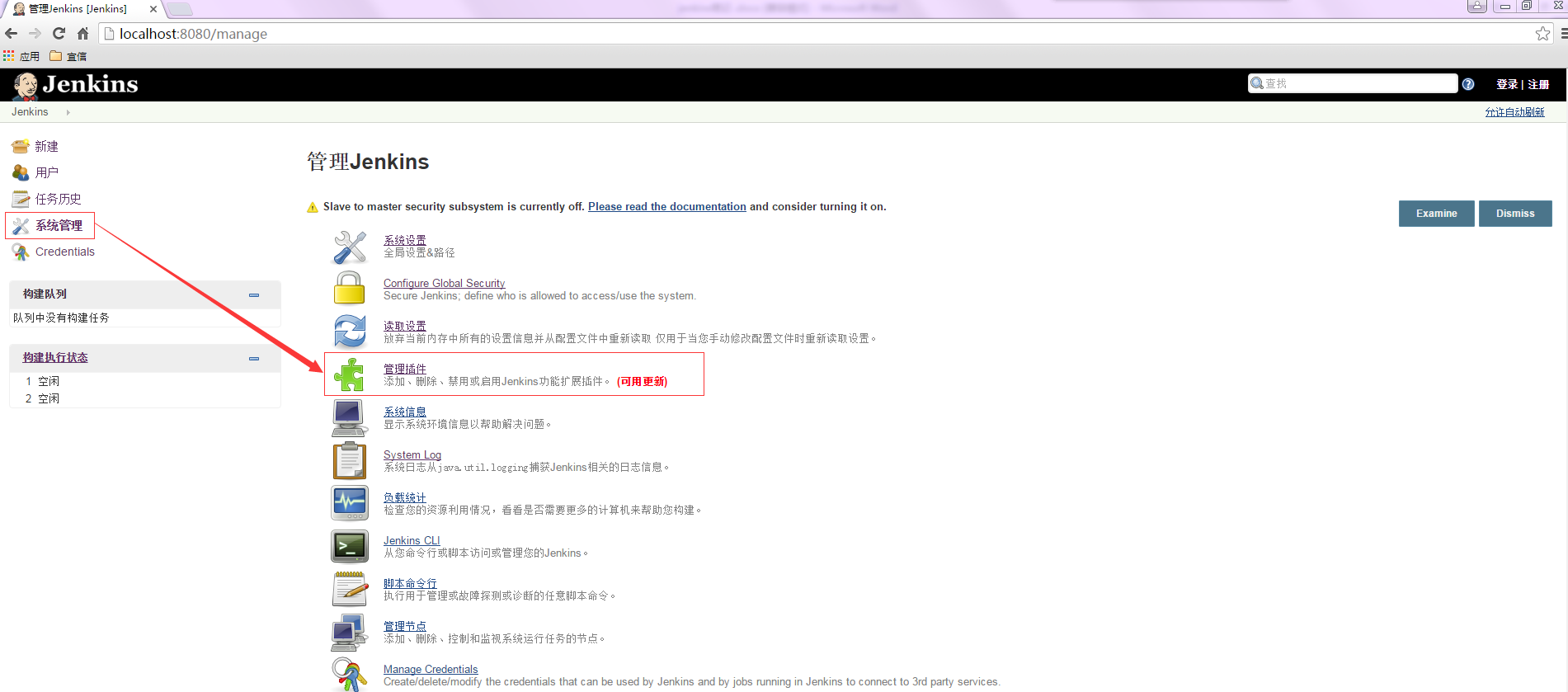Open Please read the documentation link
1568x692 pixels.
click(666, 207)
